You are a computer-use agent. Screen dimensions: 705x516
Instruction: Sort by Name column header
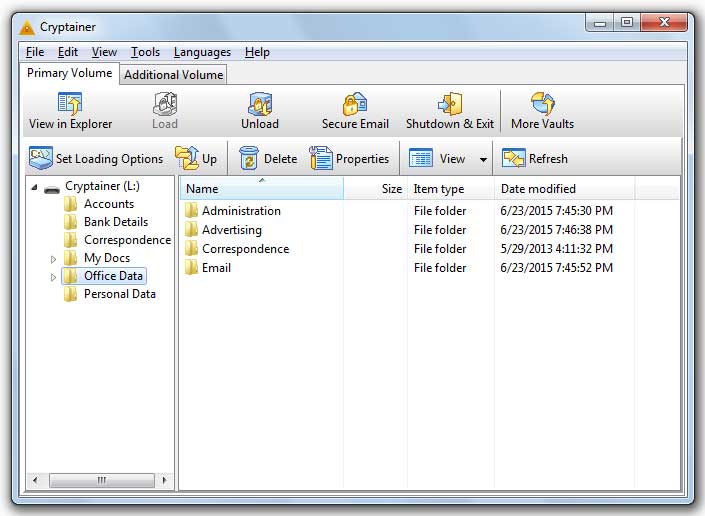coord(262,189)
